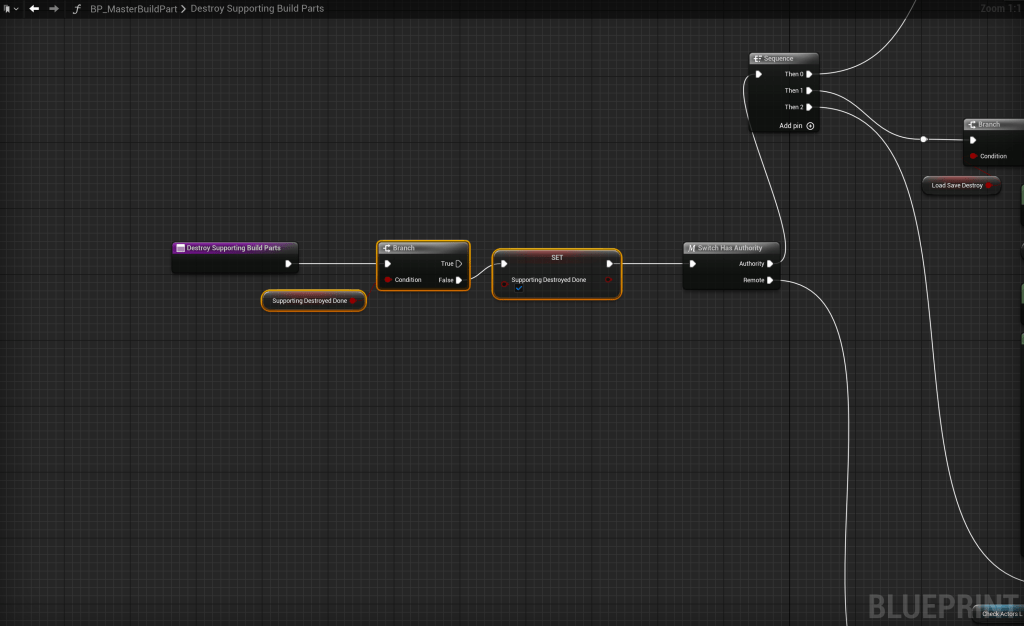Select the Supporting Destroyed Done variable node
Viewport: 1024px width, 626px height.
click(x=309, y=300)
